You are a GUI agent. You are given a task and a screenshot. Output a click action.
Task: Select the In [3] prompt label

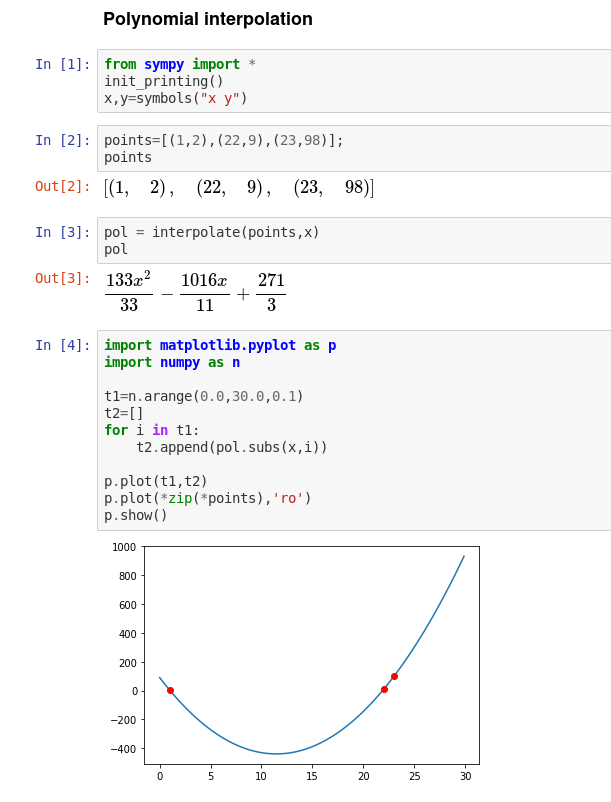62,232
